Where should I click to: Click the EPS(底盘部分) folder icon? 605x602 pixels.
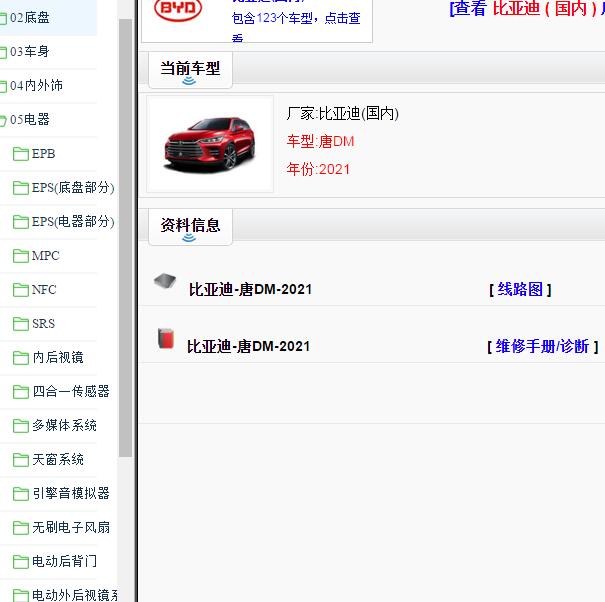click(20, 188)
